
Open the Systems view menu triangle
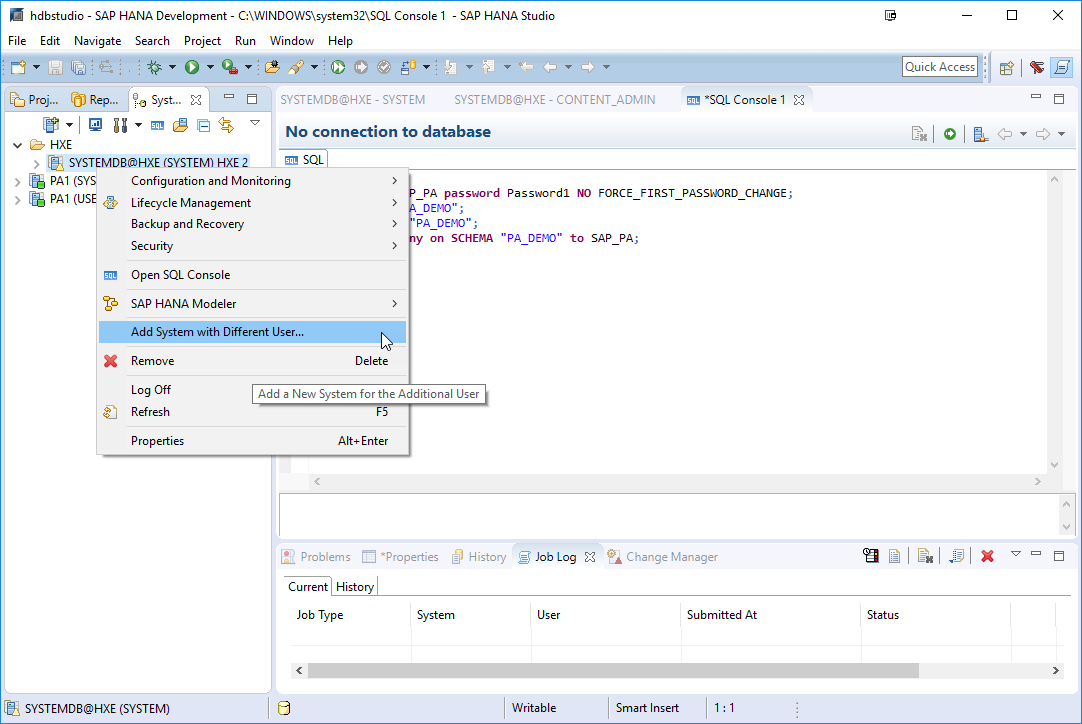point(255,123)
